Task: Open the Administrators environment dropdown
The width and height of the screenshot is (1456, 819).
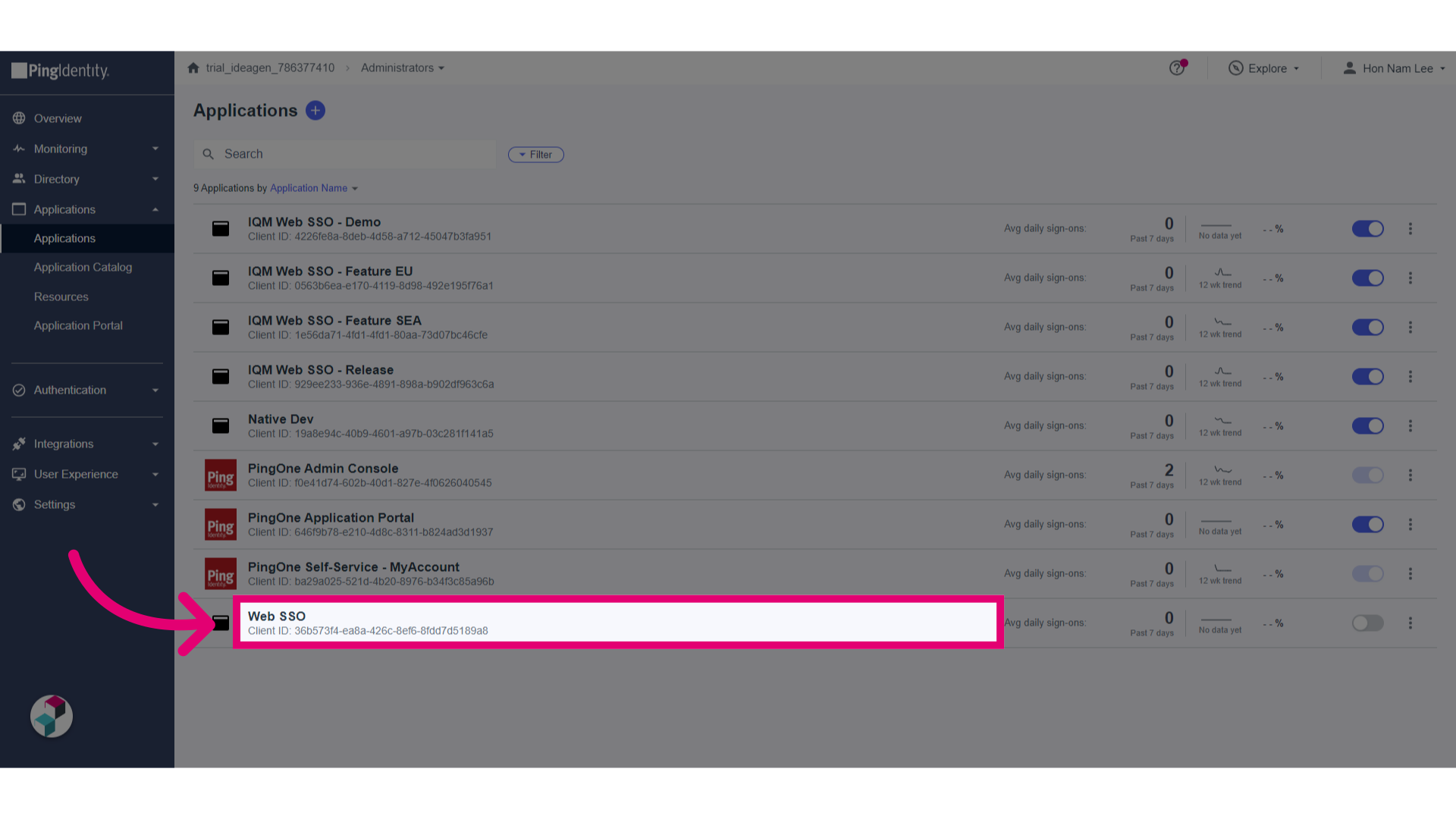Action: click(403, 67)
